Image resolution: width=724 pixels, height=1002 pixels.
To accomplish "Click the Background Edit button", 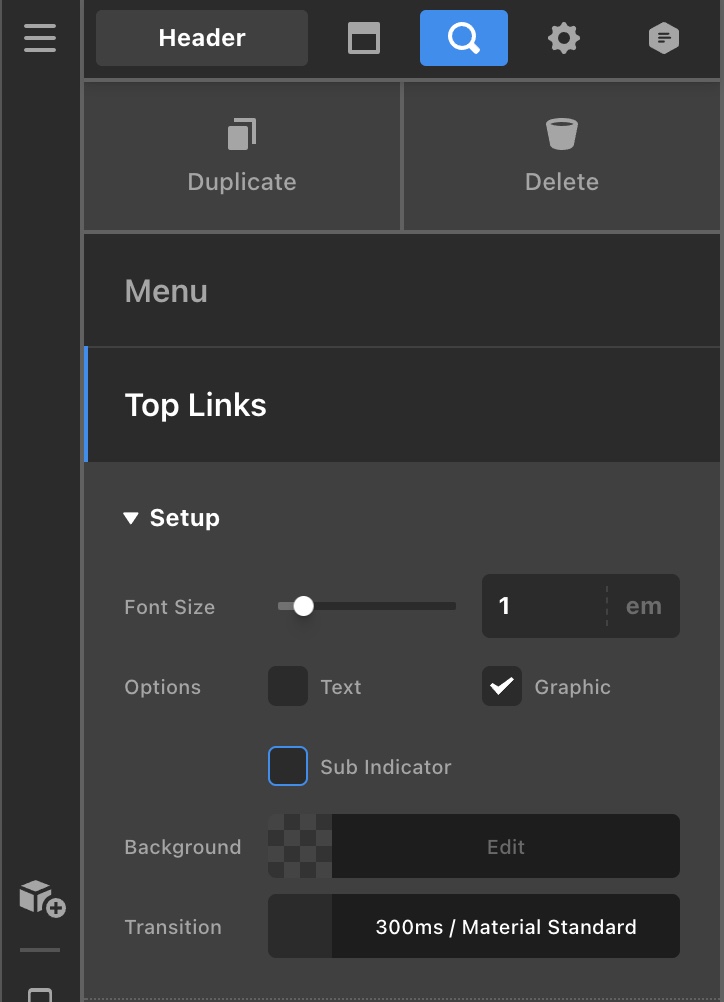I will click(x=505, y=847).
